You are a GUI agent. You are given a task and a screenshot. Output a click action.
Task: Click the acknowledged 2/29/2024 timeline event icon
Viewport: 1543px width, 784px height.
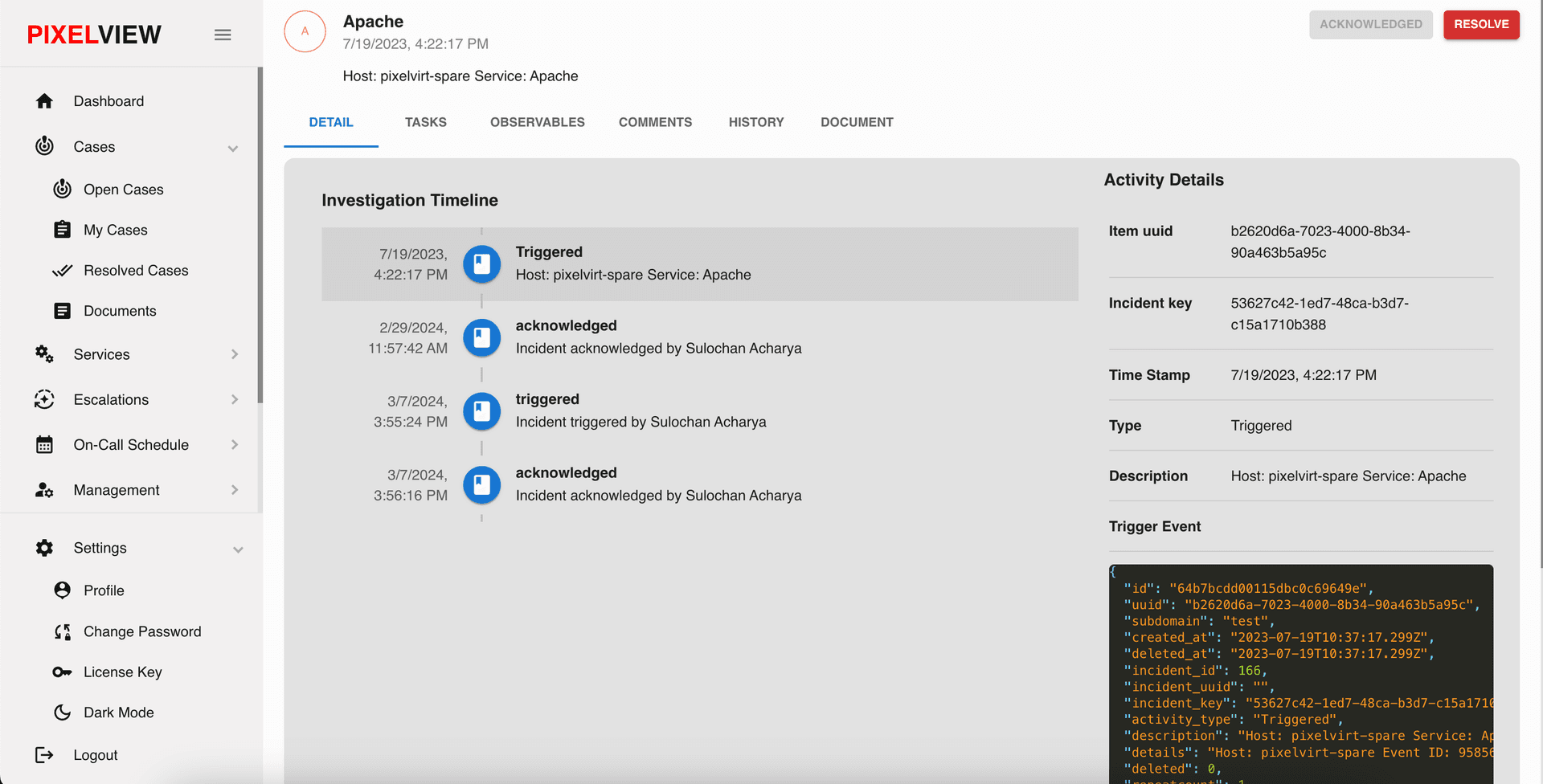tap(481, 337)
